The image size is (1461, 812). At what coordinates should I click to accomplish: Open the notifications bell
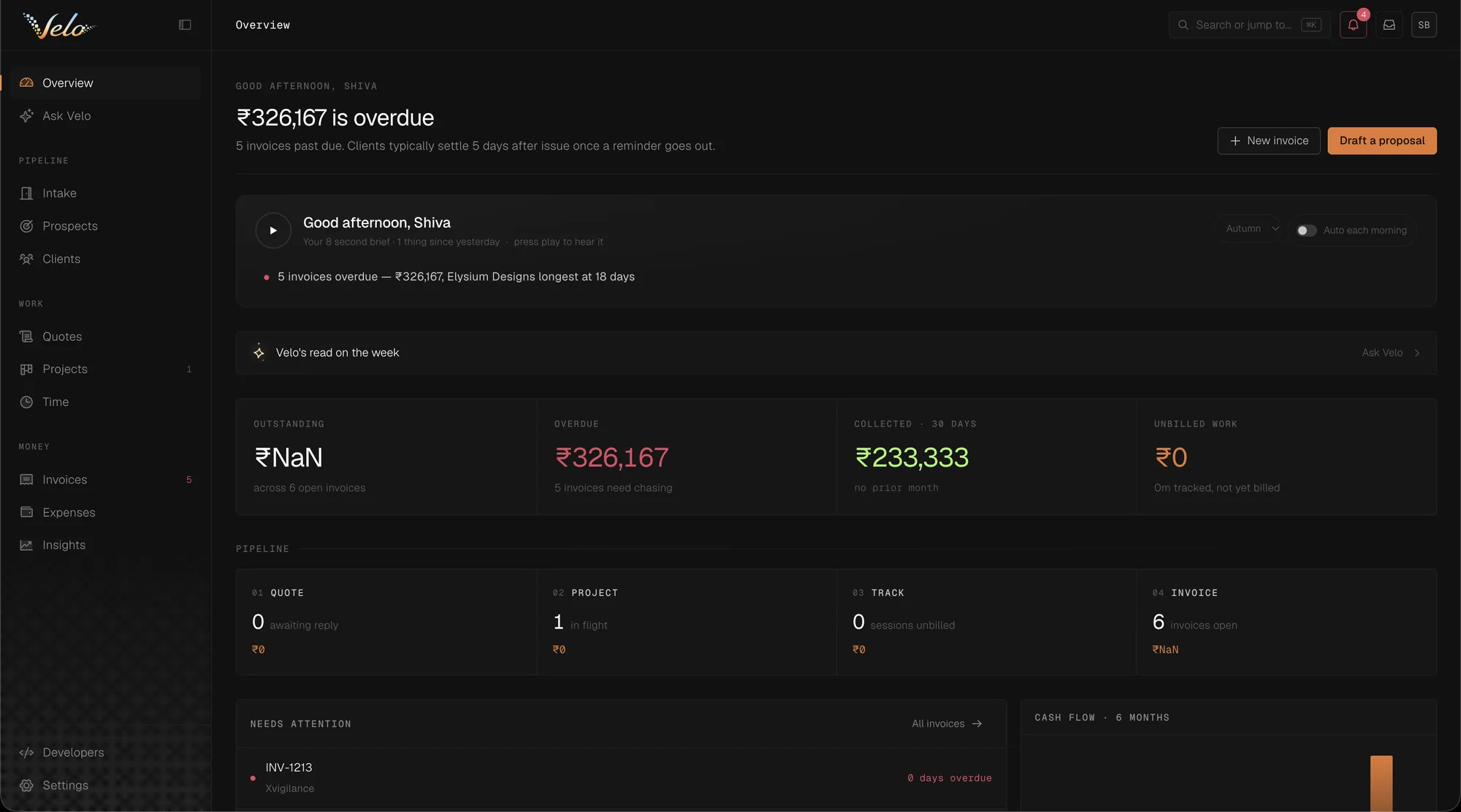coord(1353,25)
